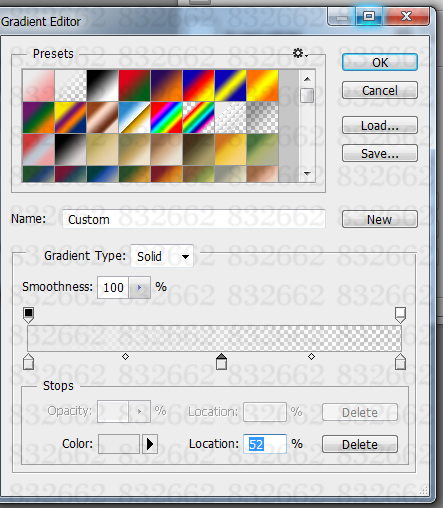Choose the rainbow spectrum gradient preset
The image size is (443, 508).
[166, 118]
